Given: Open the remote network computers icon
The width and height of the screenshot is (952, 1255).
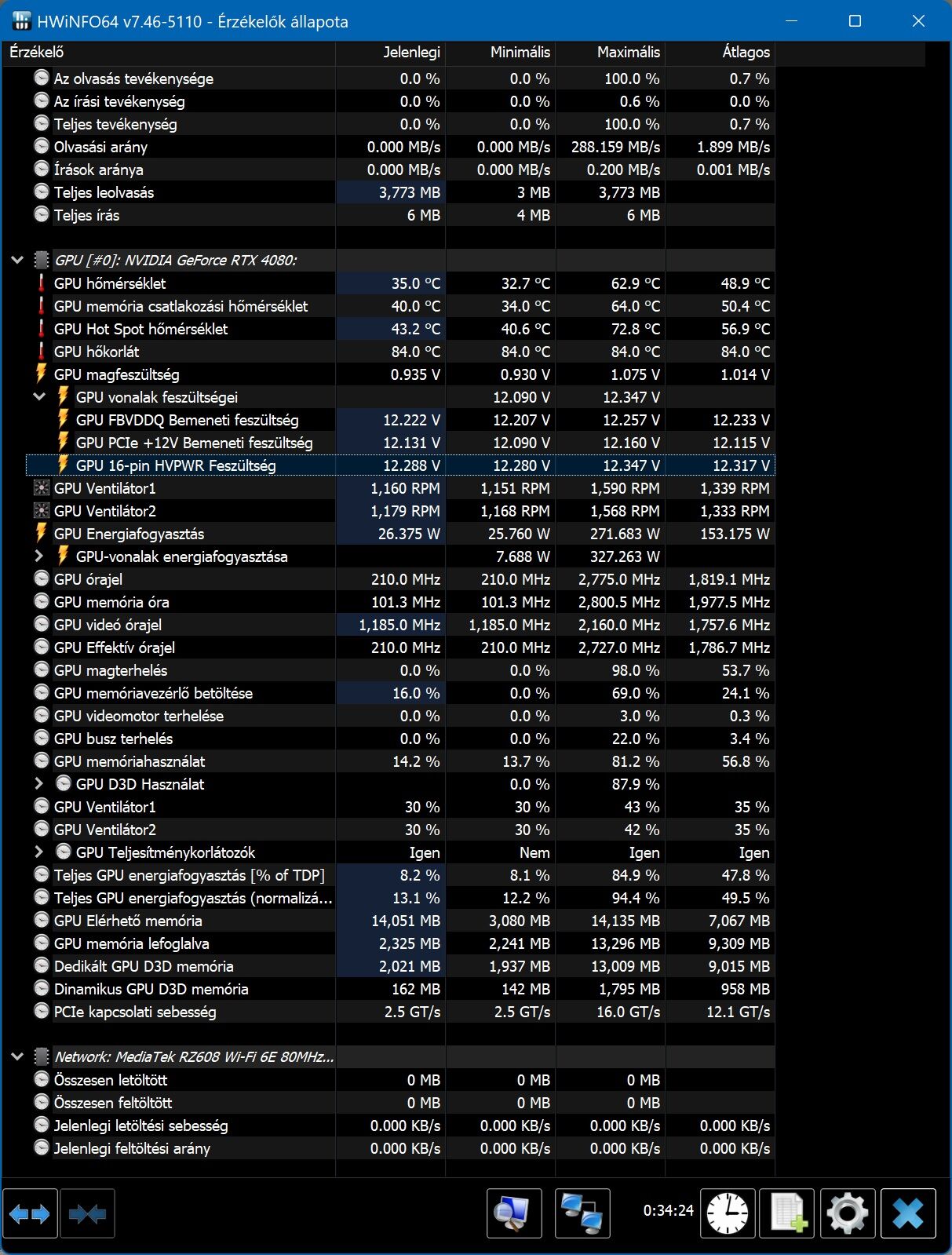Looking at the screenshot, I should (582, 1213).
